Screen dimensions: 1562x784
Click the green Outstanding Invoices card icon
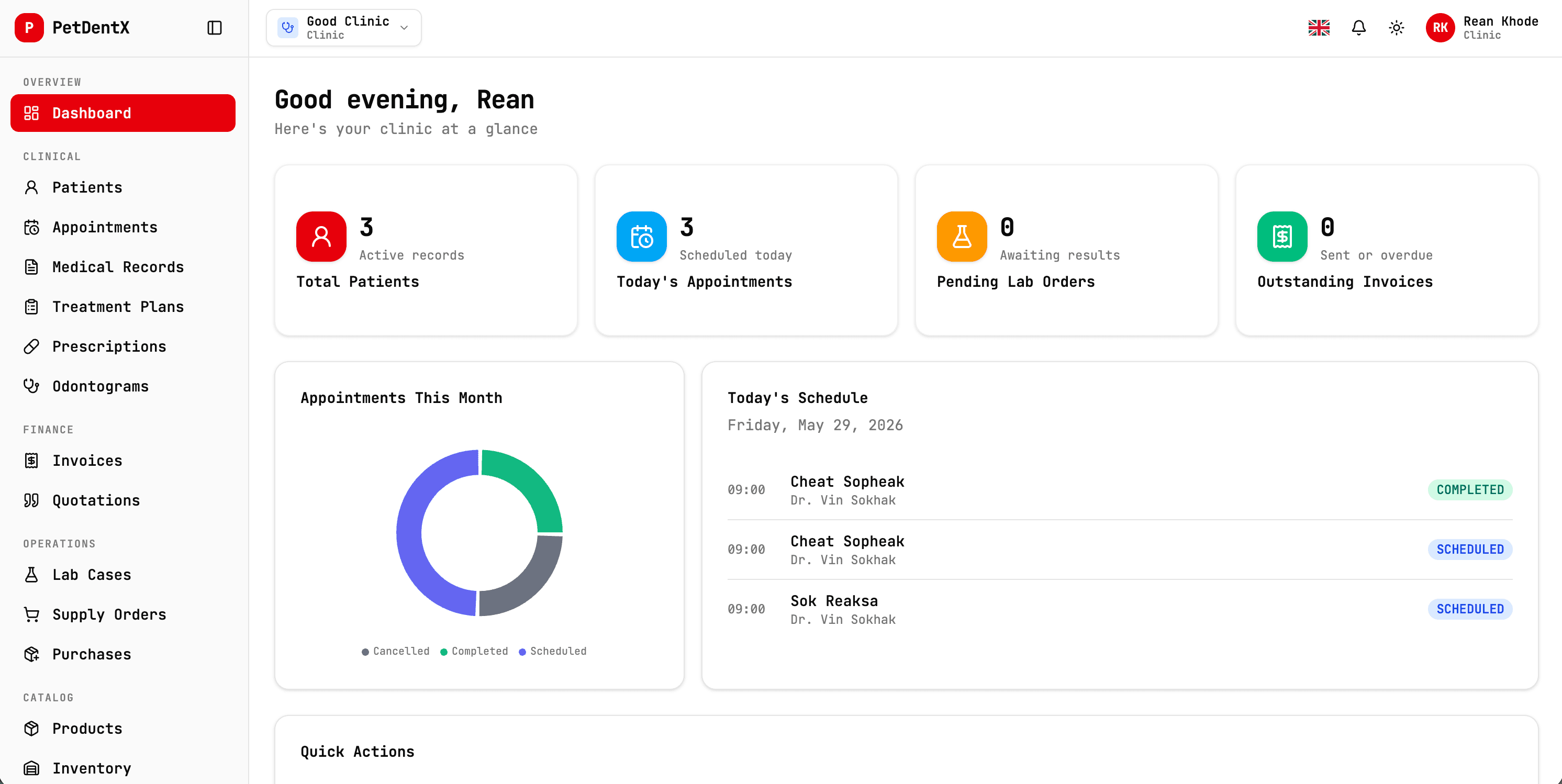[x=1282, y=237]
